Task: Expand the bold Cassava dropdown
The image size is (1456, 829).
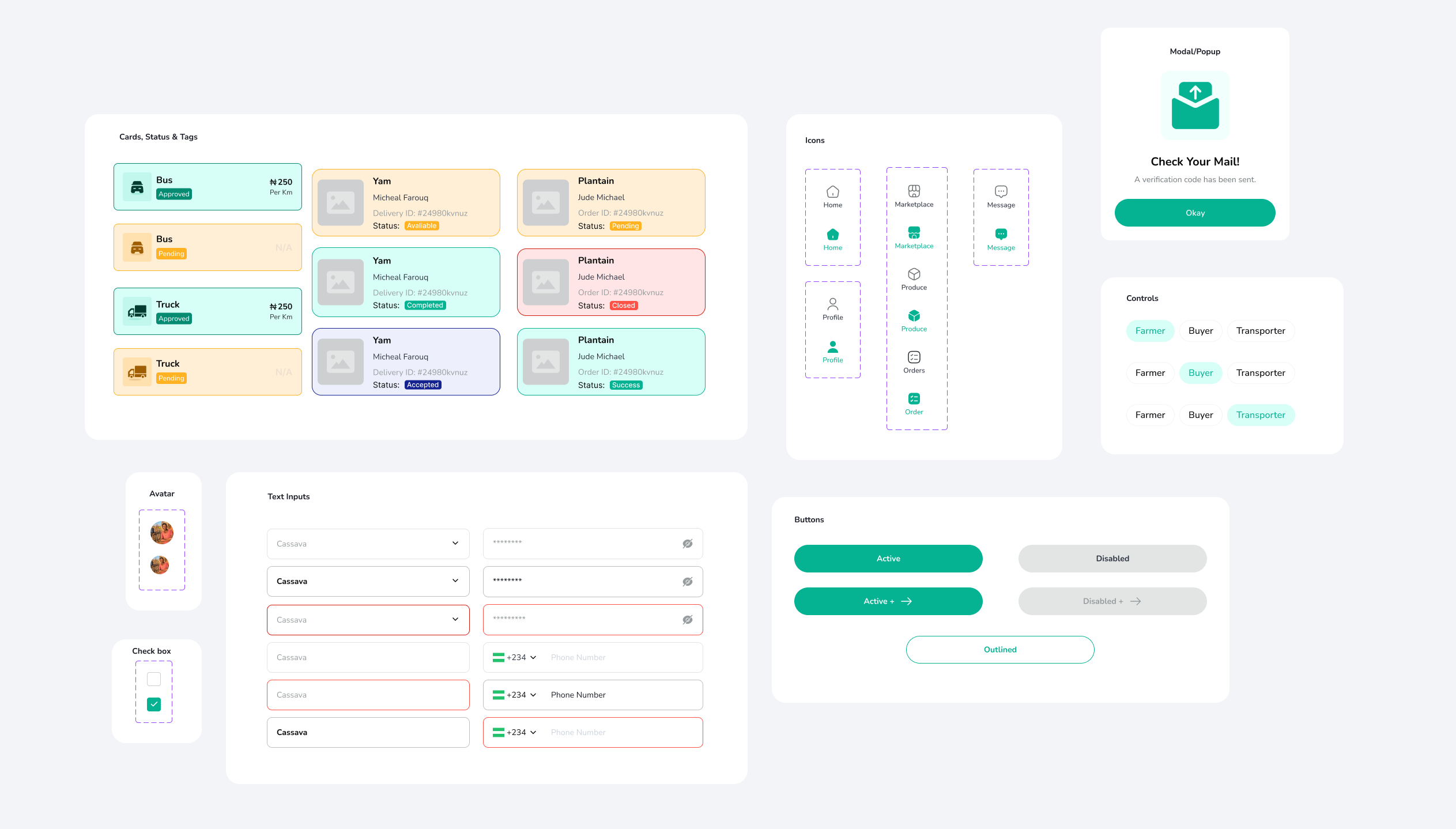Action: pos(455,581)
